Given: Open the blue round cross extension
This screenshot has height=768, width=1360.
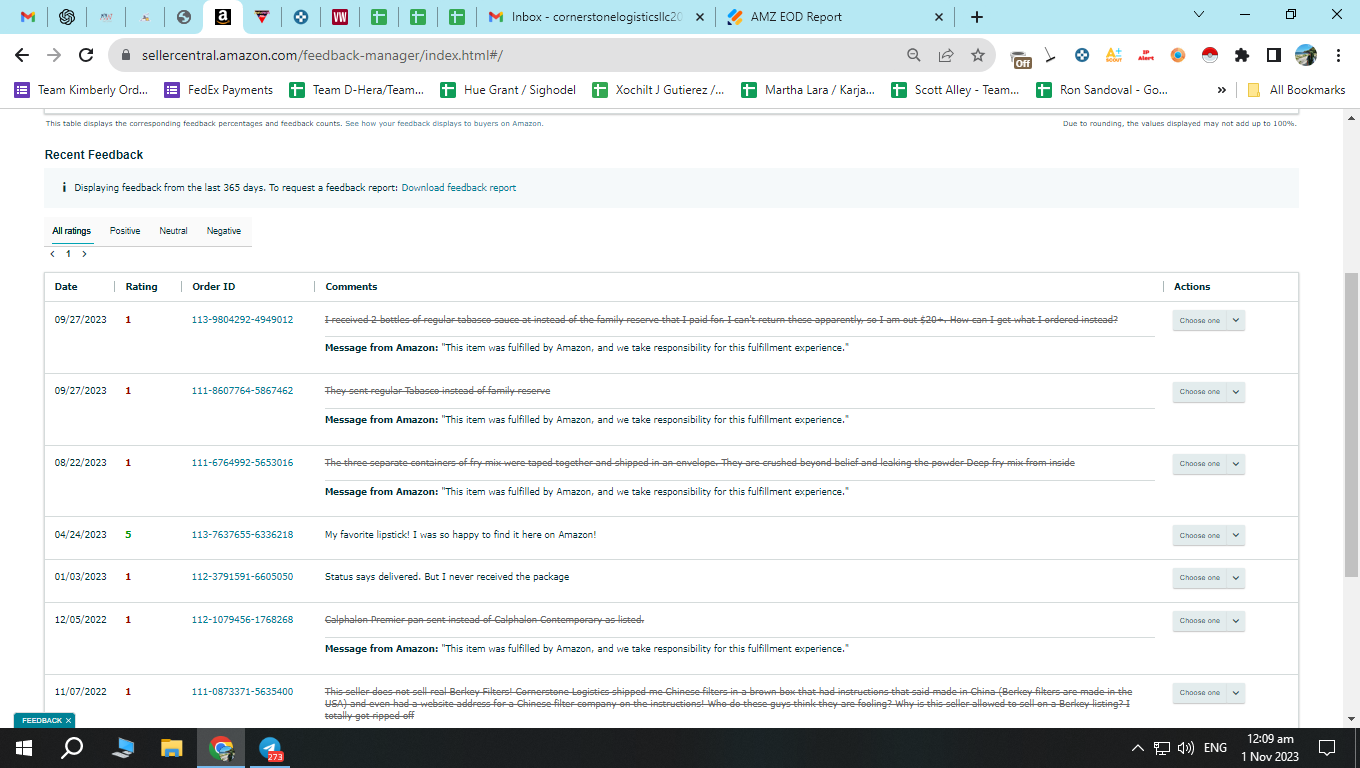Looking at the screenshot, I should [1082, 55].
